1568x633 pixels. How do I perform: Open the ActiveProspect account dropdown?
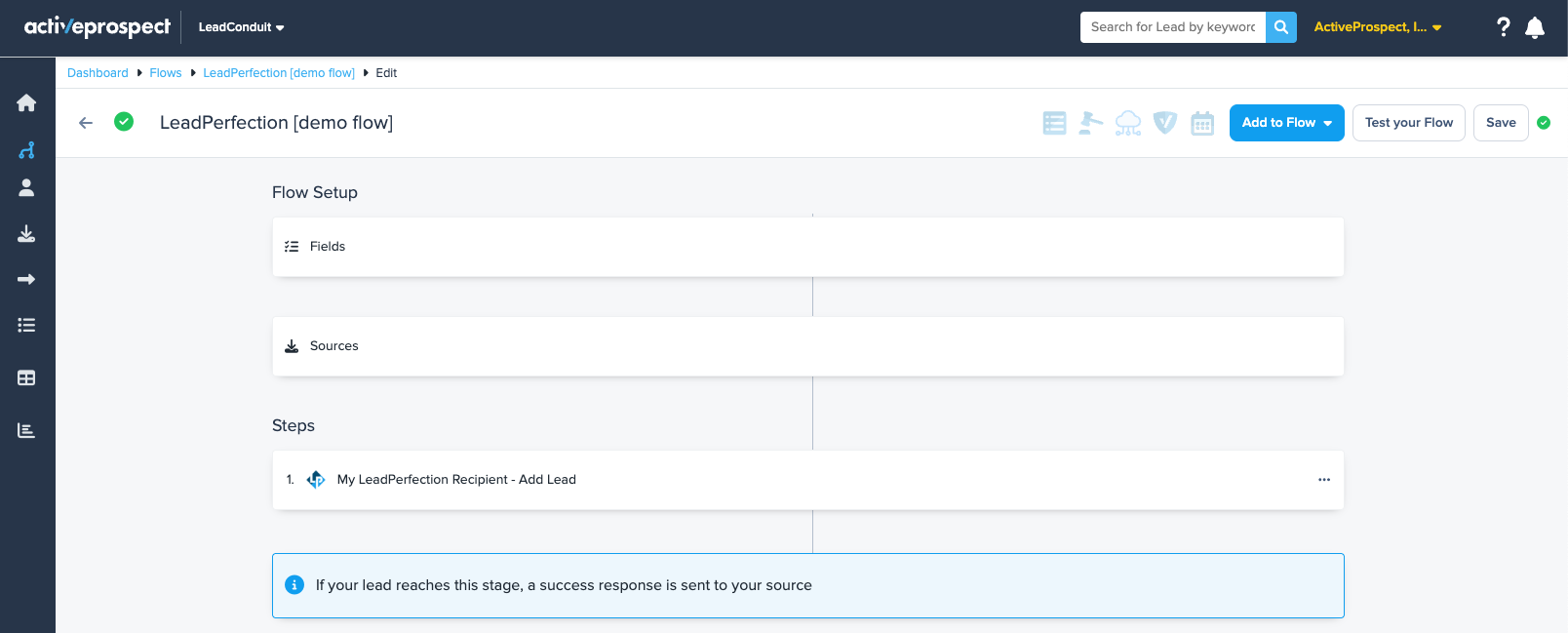[1377, 27]
